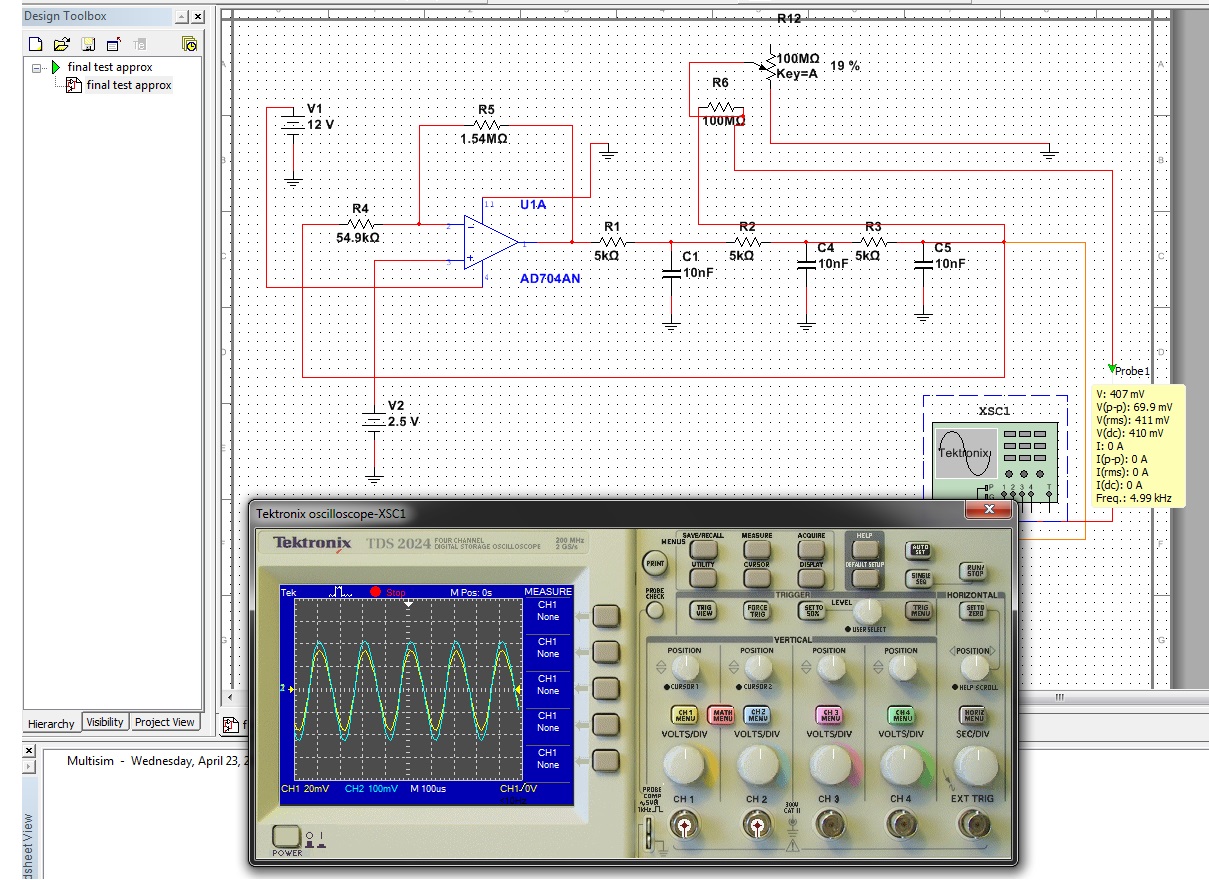The image size is (1209, 880).
Task: Click the save design floppy icon
Action: click(x=88, y=44)
